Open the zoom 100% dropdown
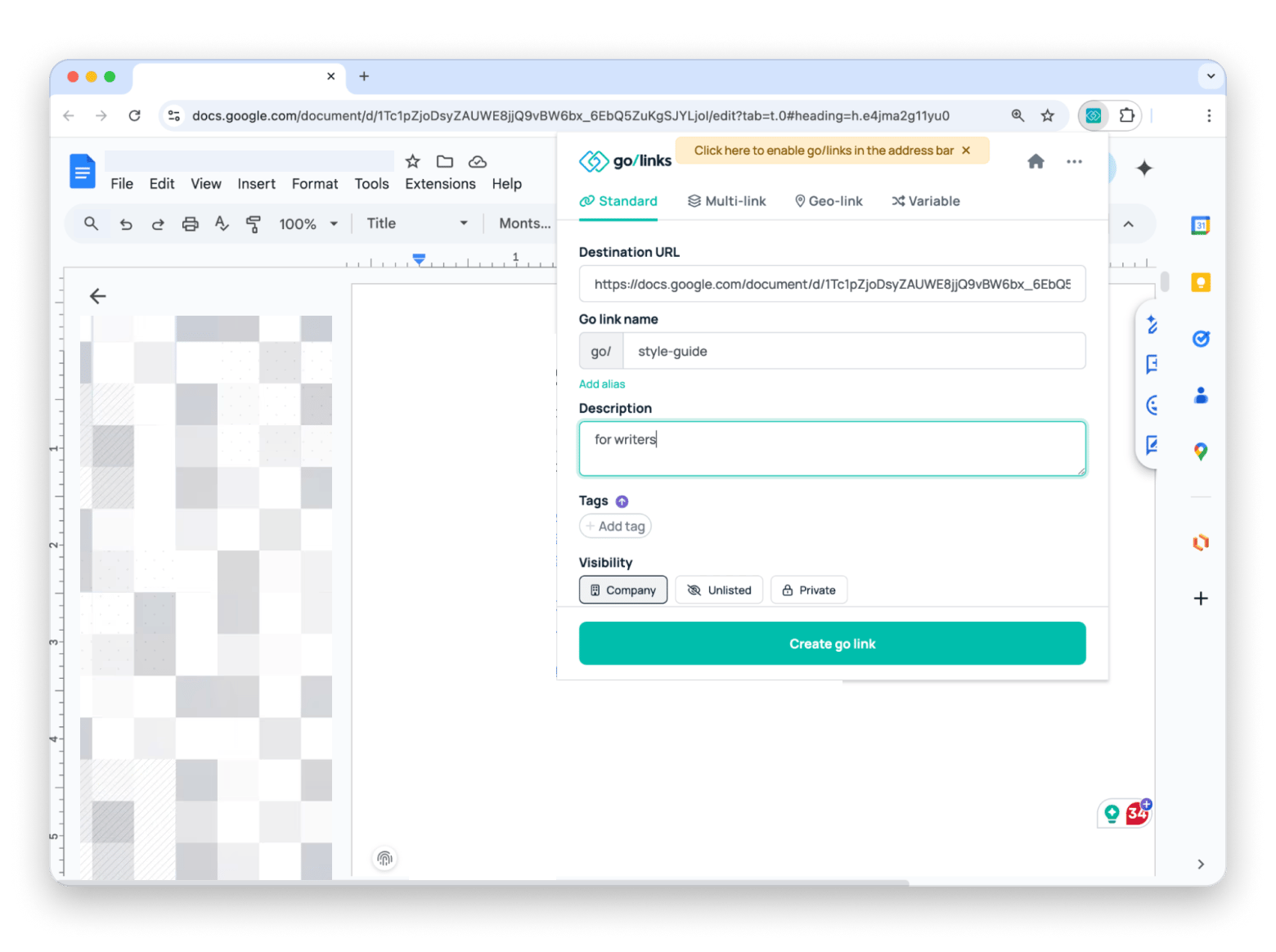This screenshot has height=952, width=1276. pyautogui.click(x=308, y=223)
